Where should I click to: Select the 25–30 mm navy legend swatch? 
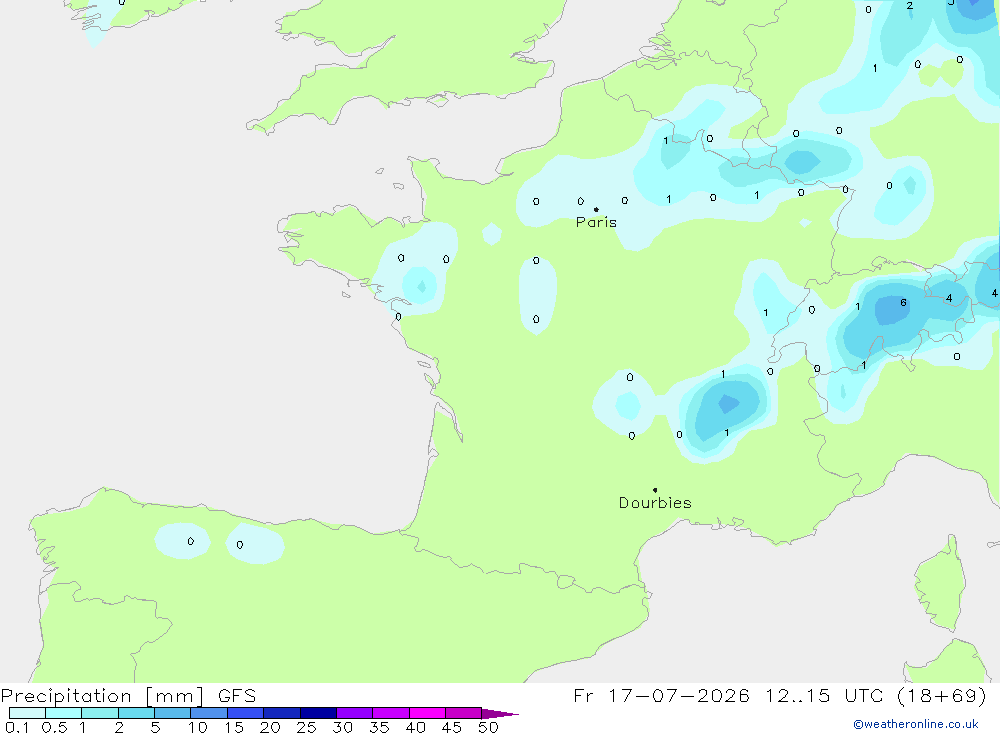(x=318, y=713)
